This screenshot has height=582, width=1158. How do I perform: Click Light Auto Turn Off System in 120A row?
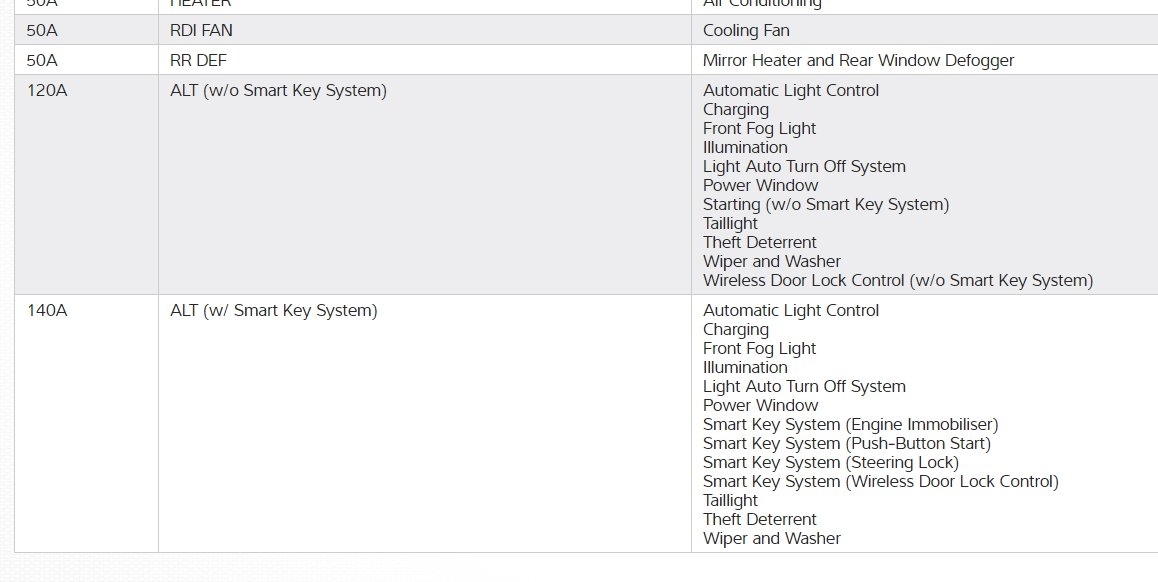click(x=804, y=166)
